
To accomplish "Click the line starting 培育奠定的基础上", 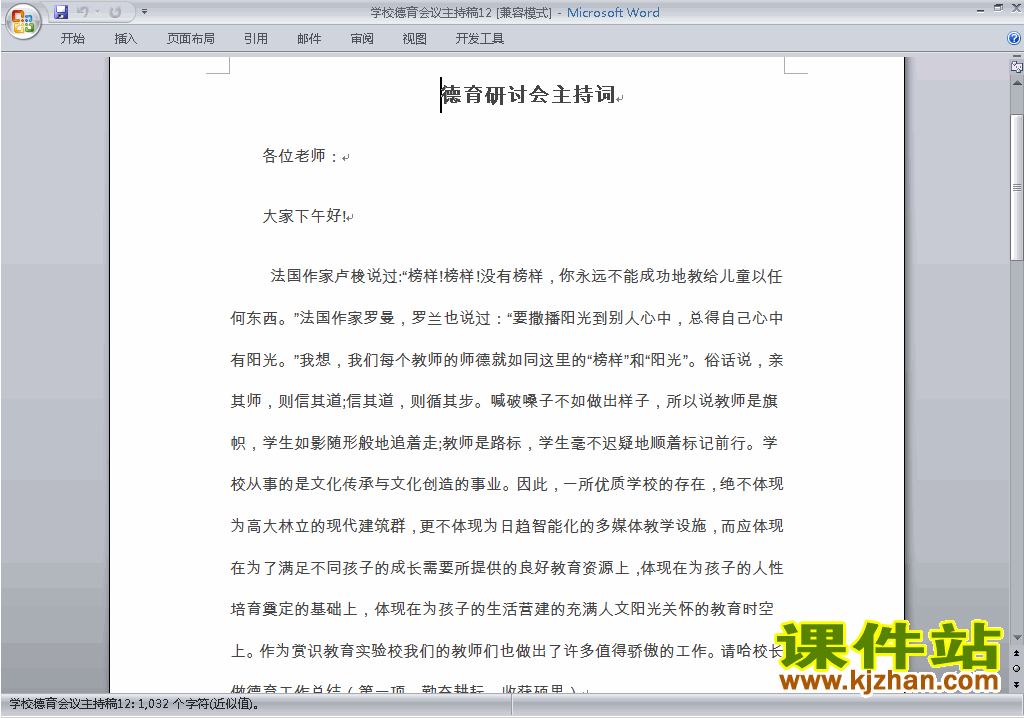I will tap(502, 609).
